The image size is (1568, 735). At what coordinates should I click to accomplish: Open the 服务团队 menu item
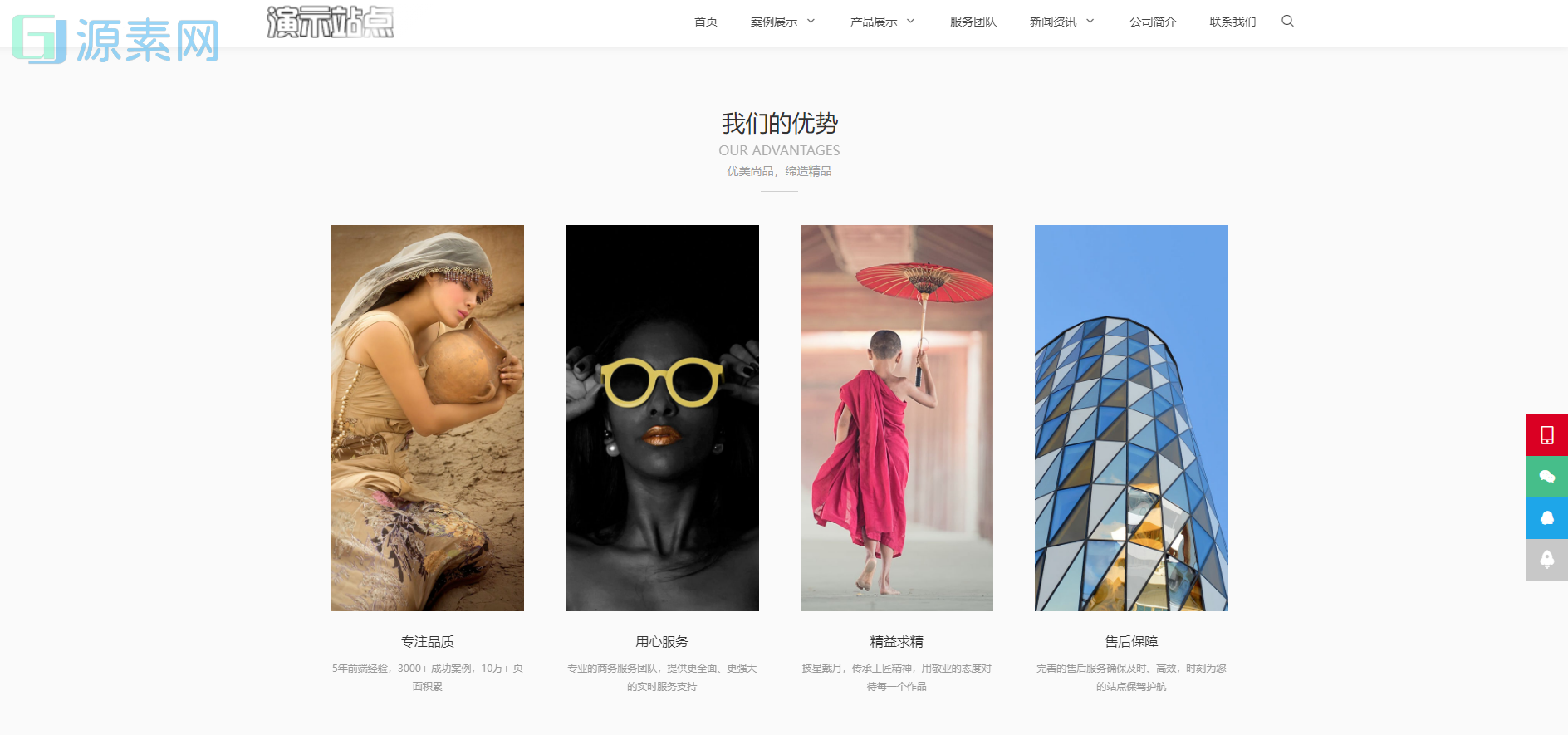(973, 22)
